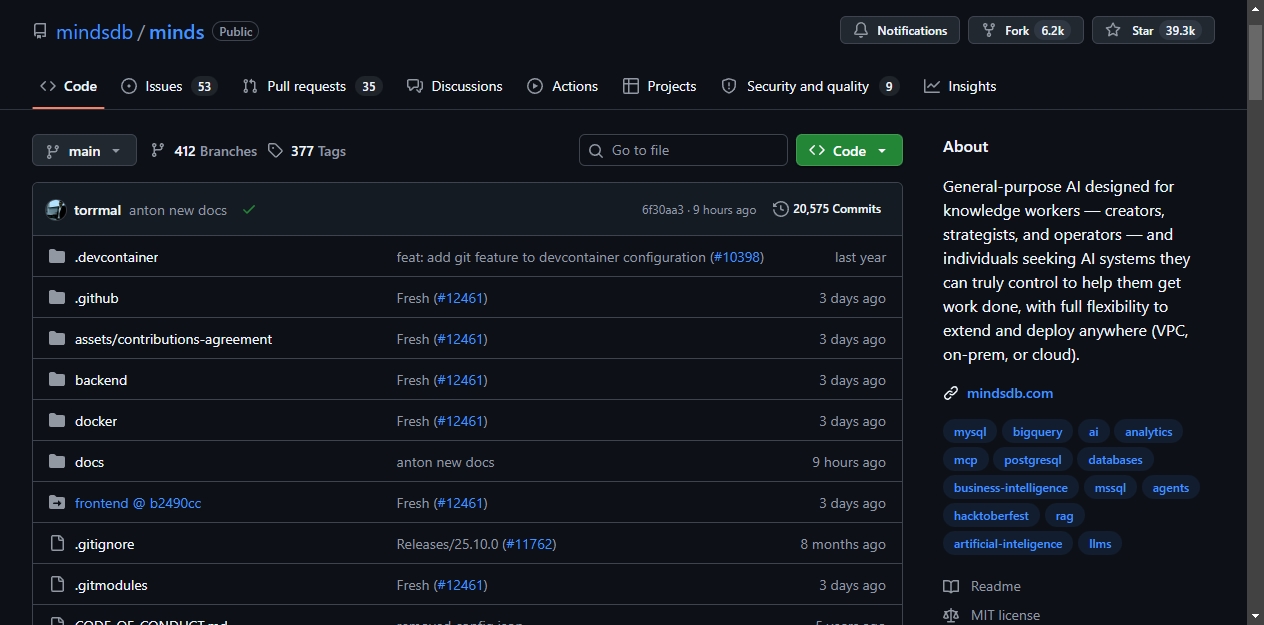Click the Readme book icon

951,586
